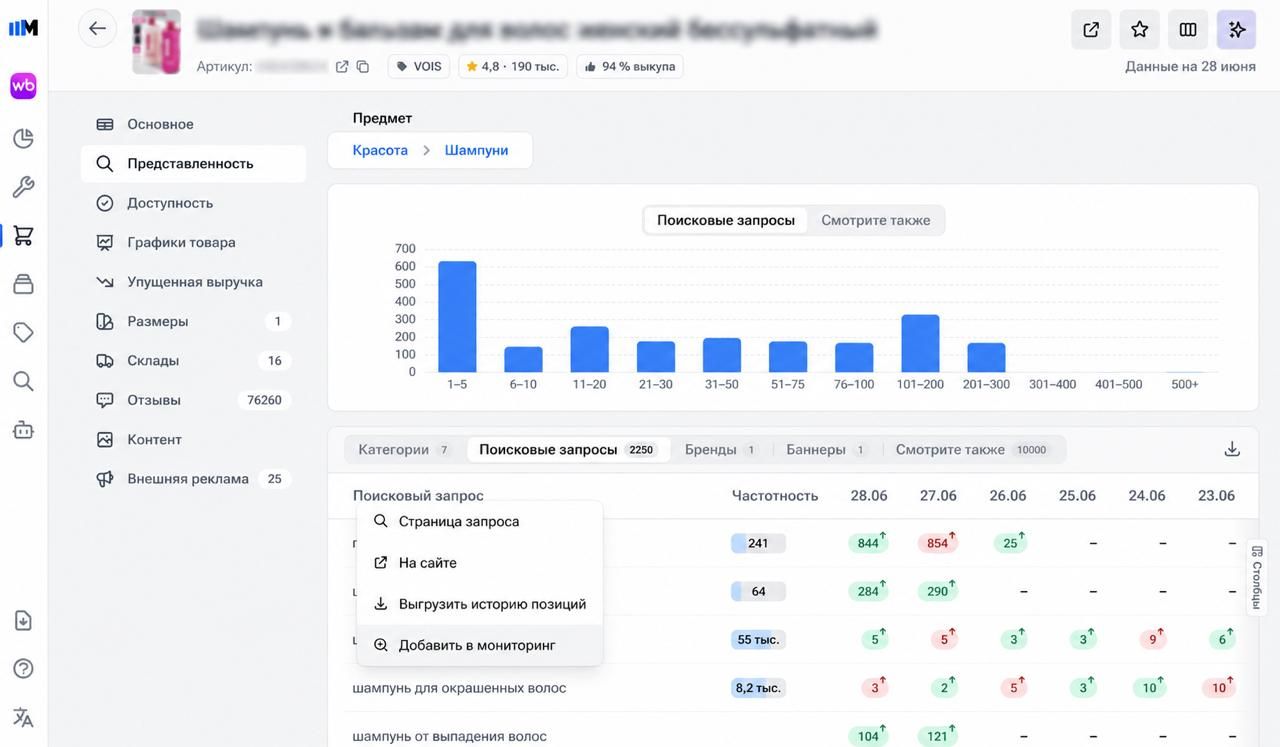Open Упущенная выручка in sidebar
Image resolution: width=1280 pixels, height=747 pixels.
[x=194, y=282]
